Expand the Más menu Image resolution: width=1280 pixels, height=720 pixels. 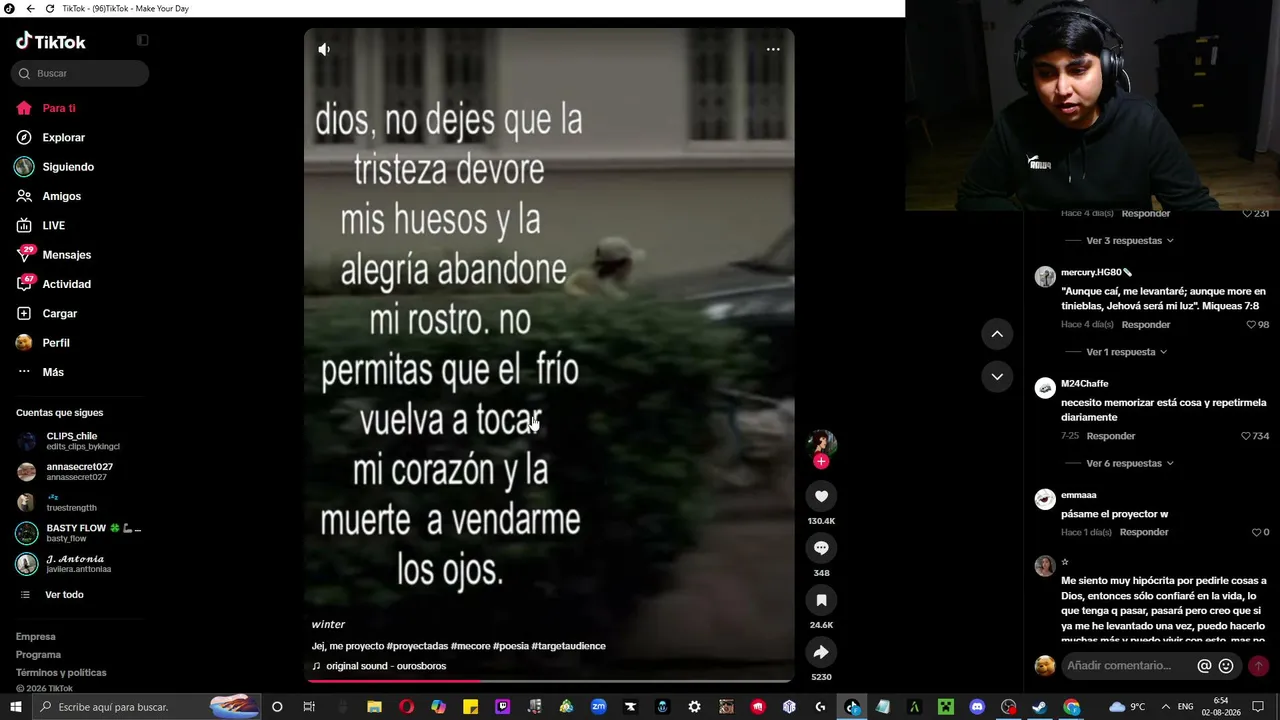pos(40,372)
